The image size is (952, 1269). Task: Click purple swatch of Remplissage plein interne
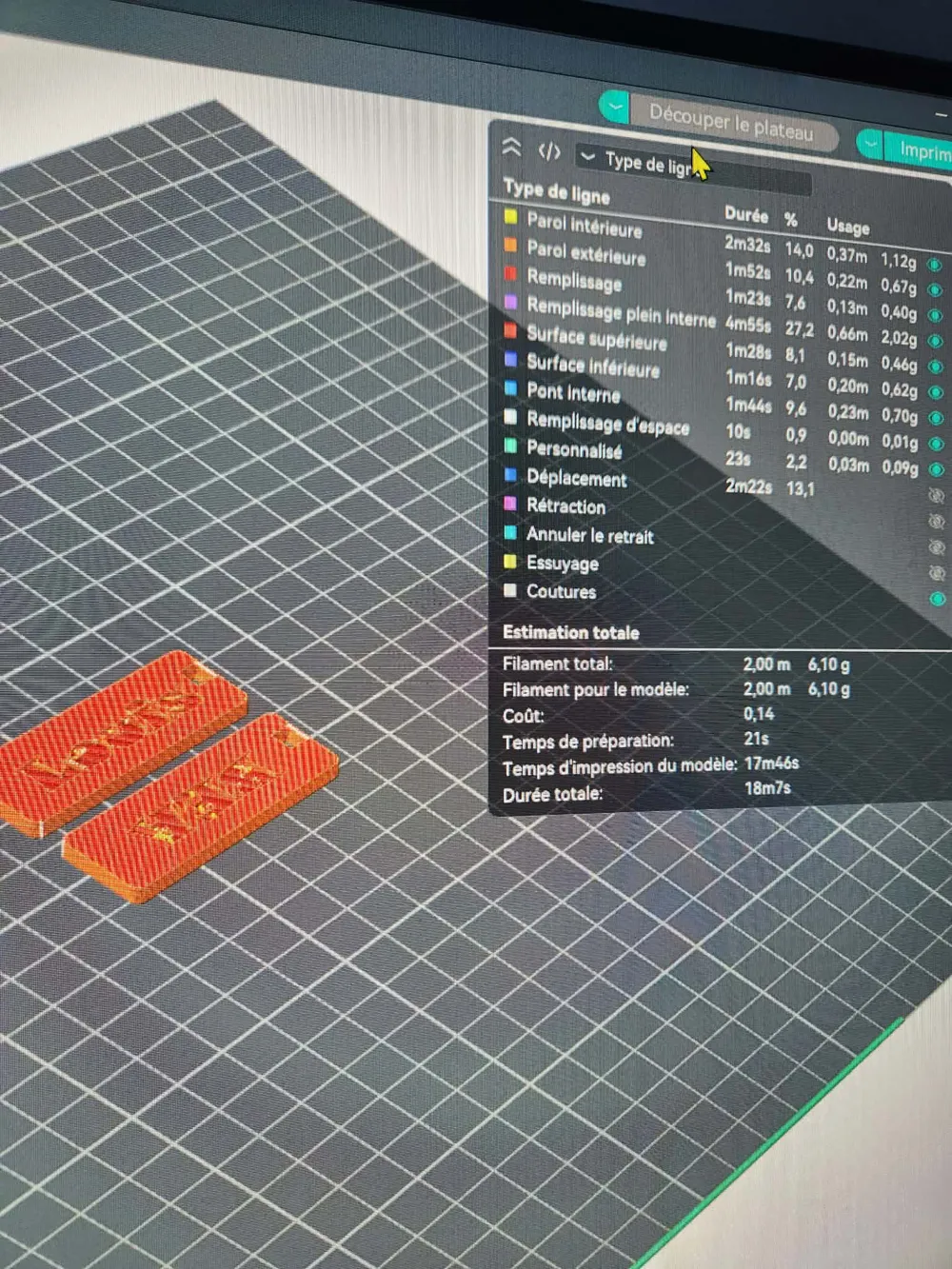click(x=510, y=302)
